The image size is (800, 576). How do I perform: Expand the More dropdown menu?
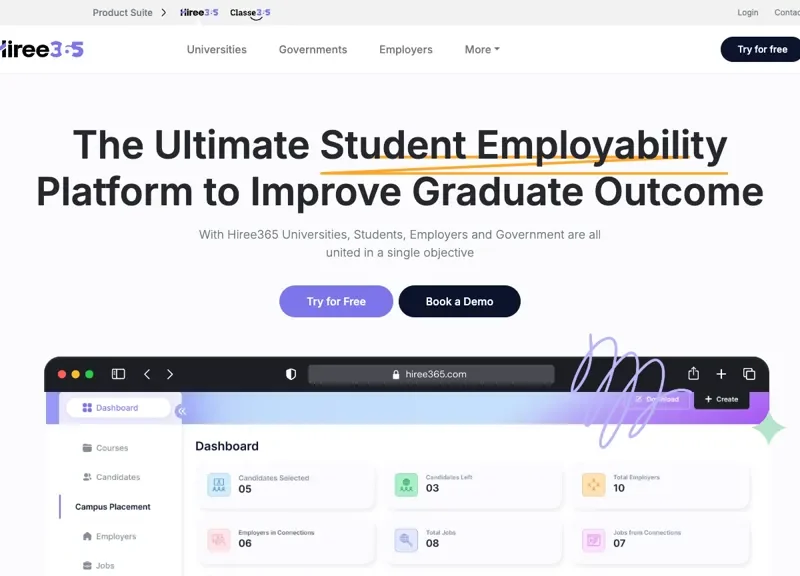[x=482, y=49]
